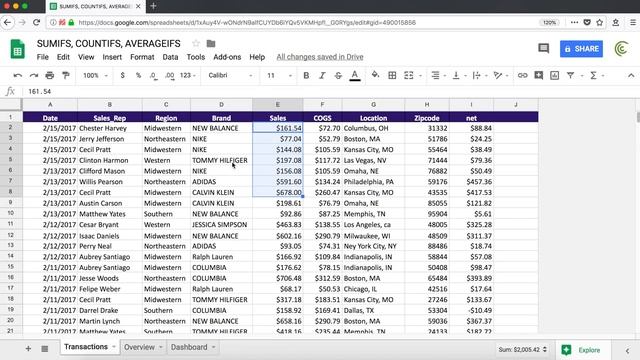Click cell containing $591.60

278,182
